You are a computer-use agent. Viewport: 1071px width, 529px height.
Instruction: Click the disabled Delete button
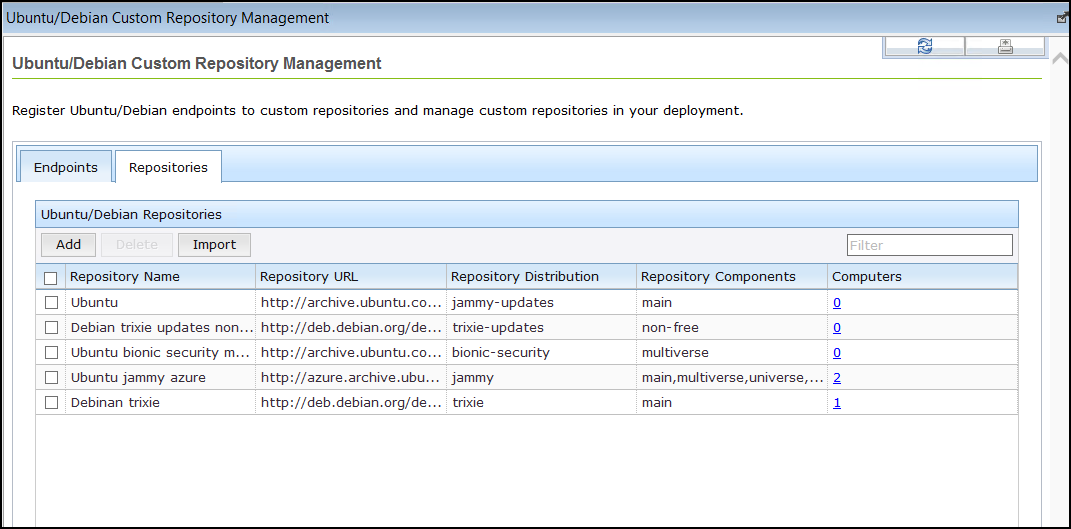[137, 245]
